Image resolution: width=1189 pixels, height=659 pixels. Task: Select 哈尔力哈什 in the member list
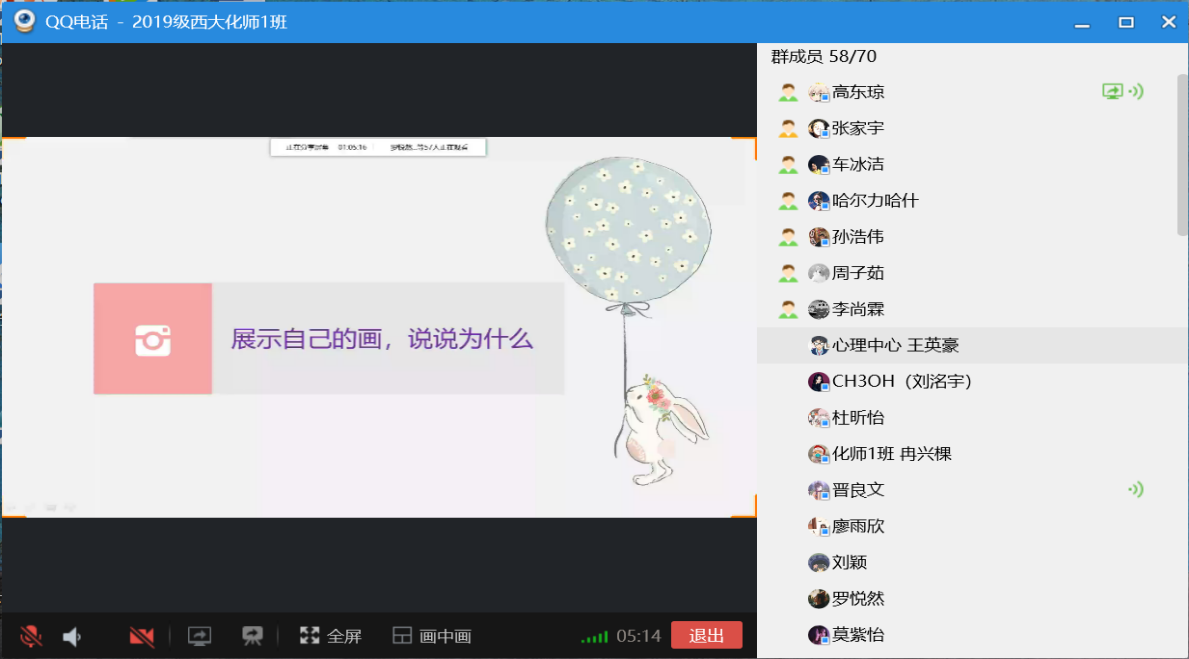[874, 201]
